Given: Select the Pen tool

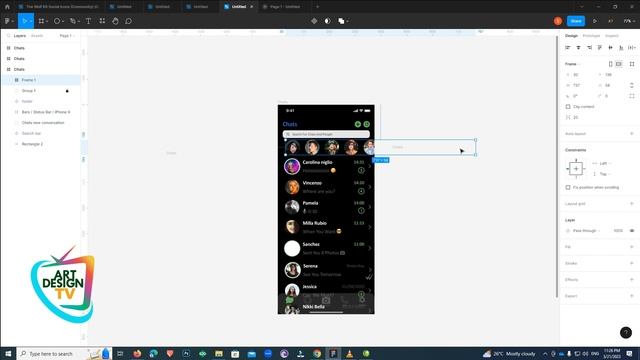Looking at the screenshot, I should 73,21.
